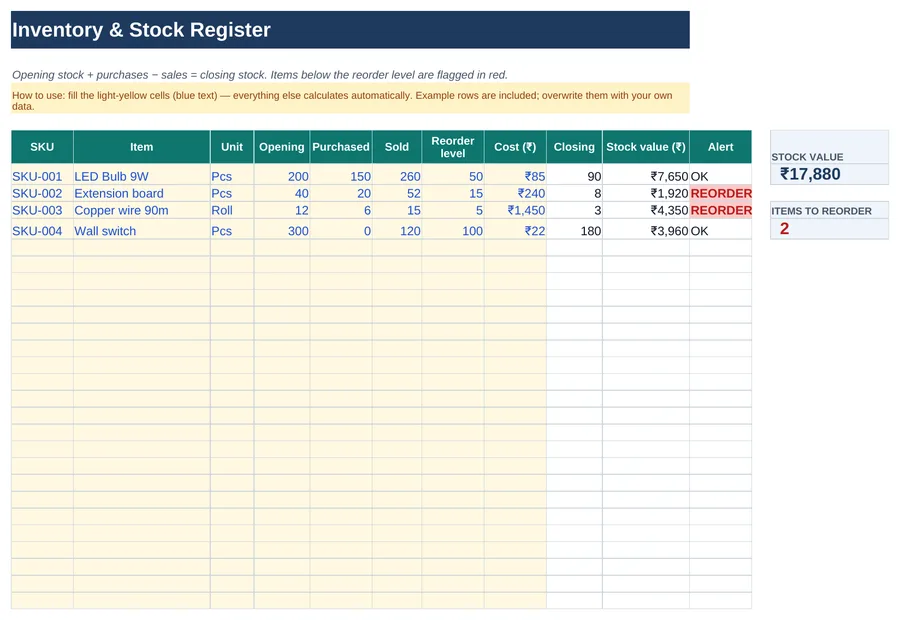Image resolution: width=900 pixels, height=620 pixels.
Task: Click cell SKU-004
Action: pyautogui.click(x=42, y=231)
